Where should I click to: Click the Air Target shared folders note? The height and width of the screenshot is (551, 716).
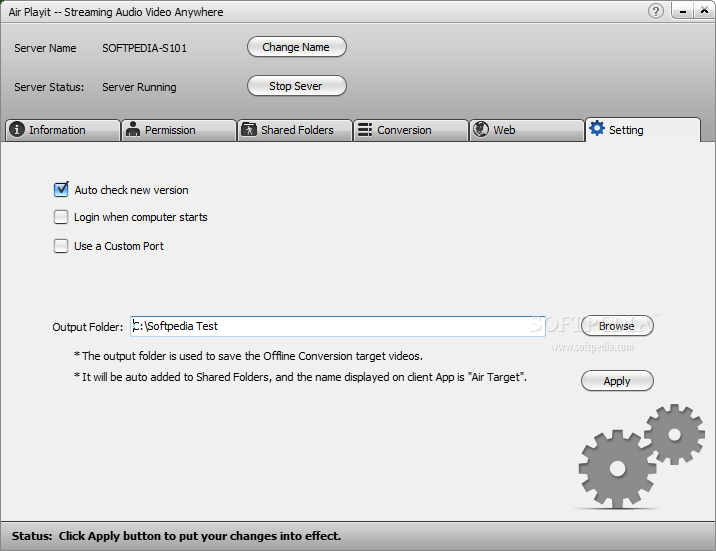point(300,377)
